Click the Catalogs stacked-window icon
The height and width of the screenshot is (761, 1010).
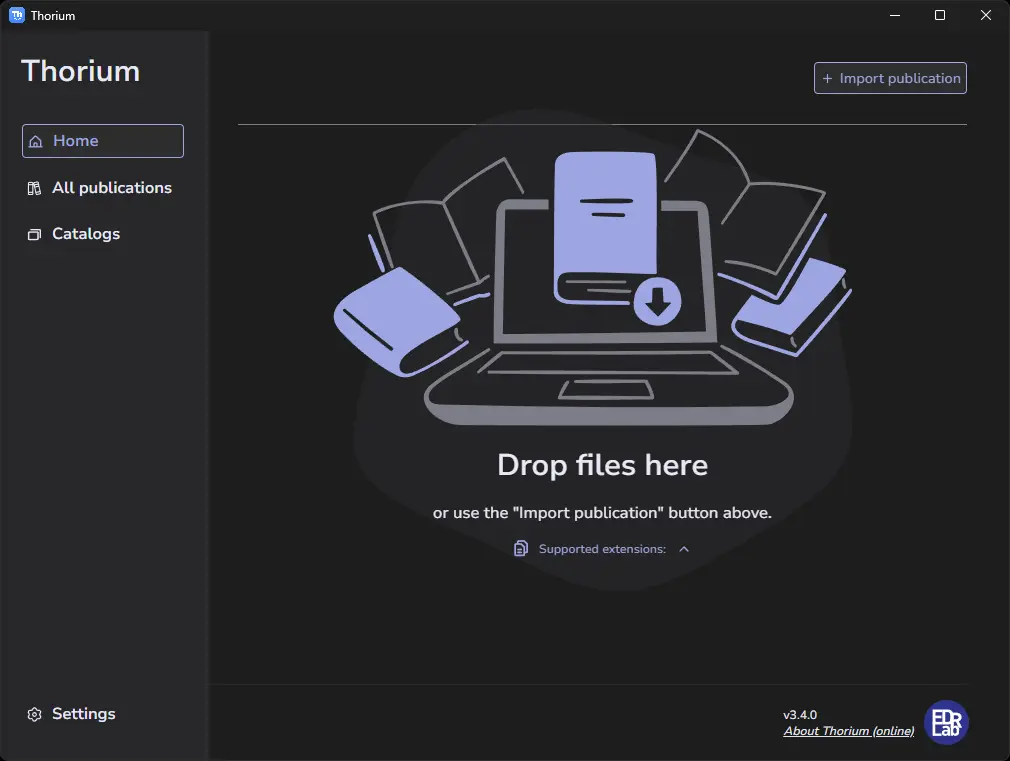(34, 235)
